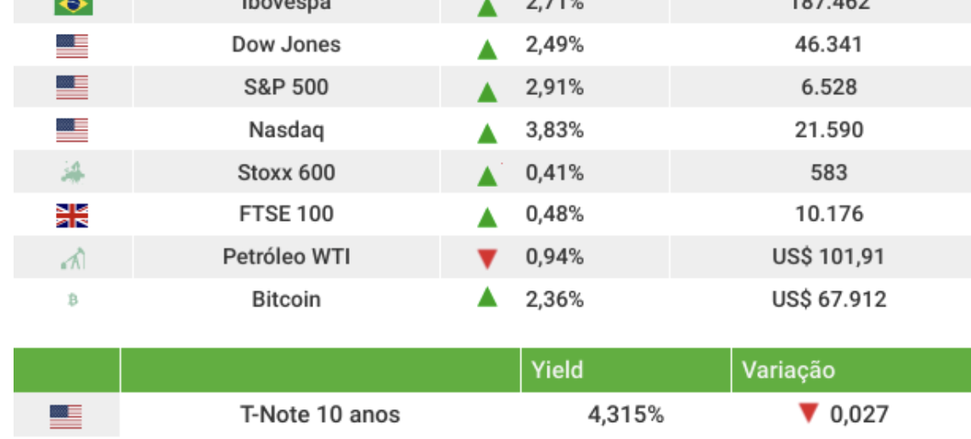
Task: Click the FTSE 100 row label
Action: pyautogui.click(x=286, y=214)
